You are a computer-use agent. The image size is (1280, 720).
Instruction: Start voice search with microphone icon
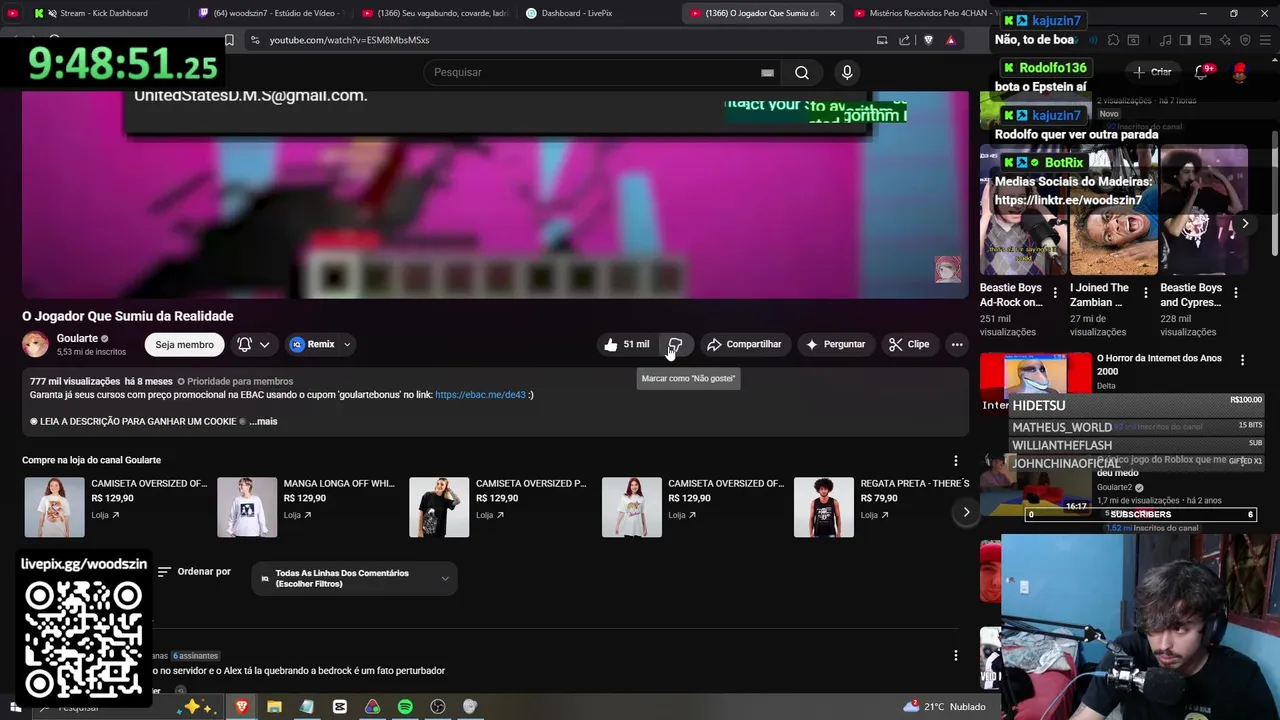847,72
